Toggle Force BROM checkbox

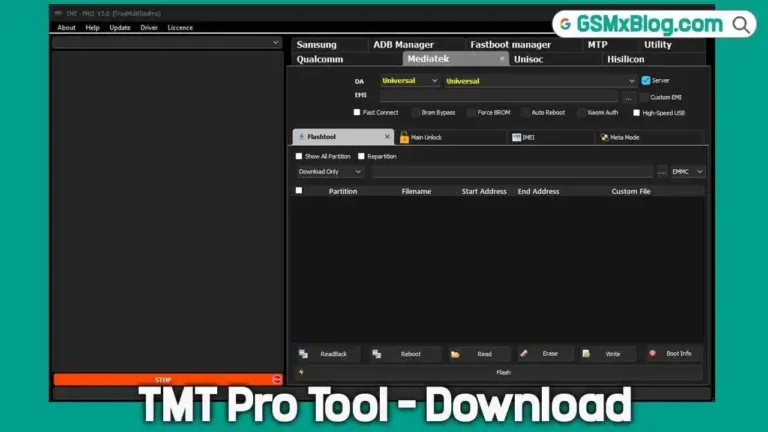471,113
